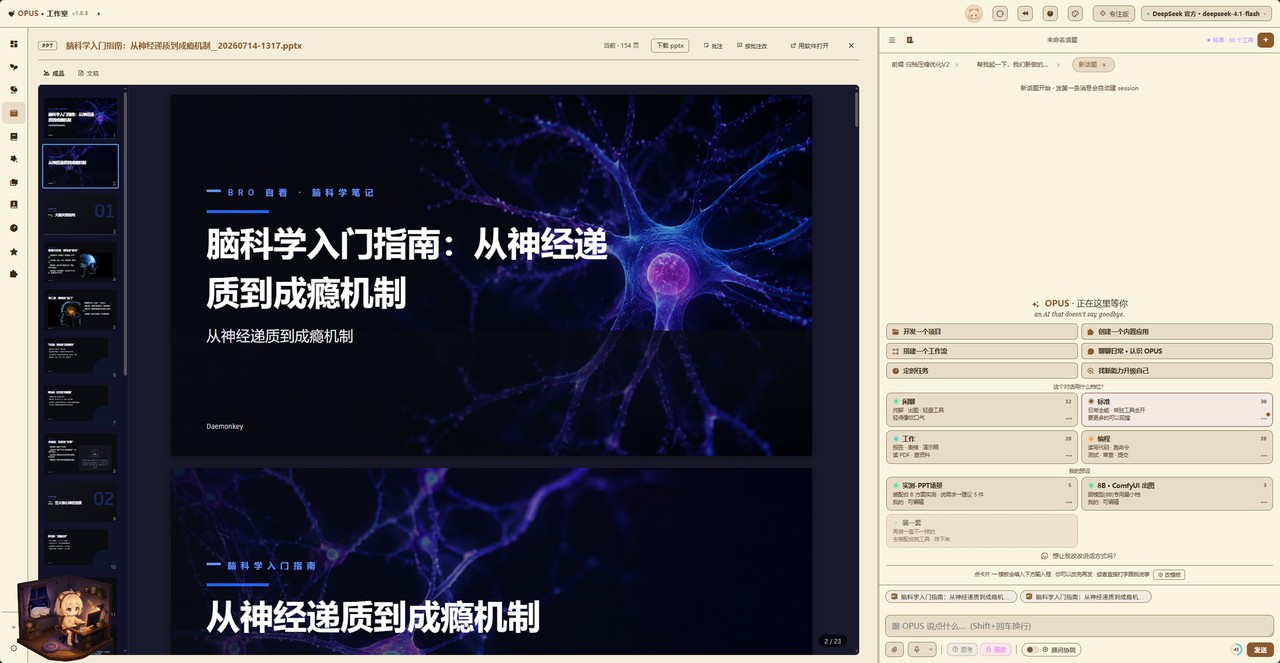Add new topic with the brown plus button
The width and height of the screenshot is (1280, 663).
click(1265, 40)
